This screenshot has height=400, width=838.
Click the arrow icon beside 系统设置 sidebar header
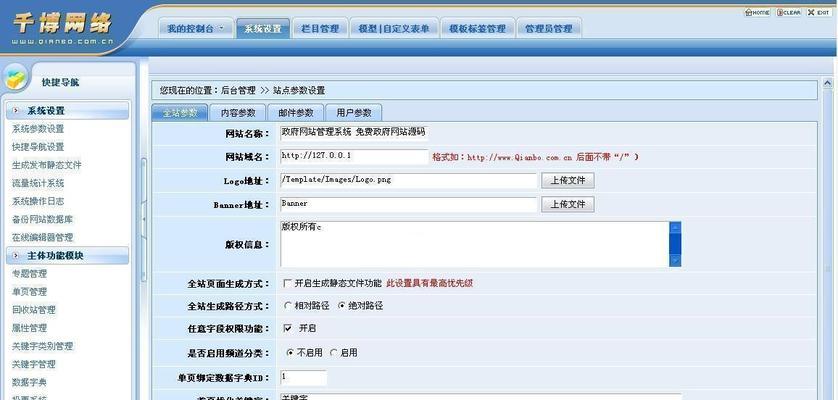tap(15, 111)
